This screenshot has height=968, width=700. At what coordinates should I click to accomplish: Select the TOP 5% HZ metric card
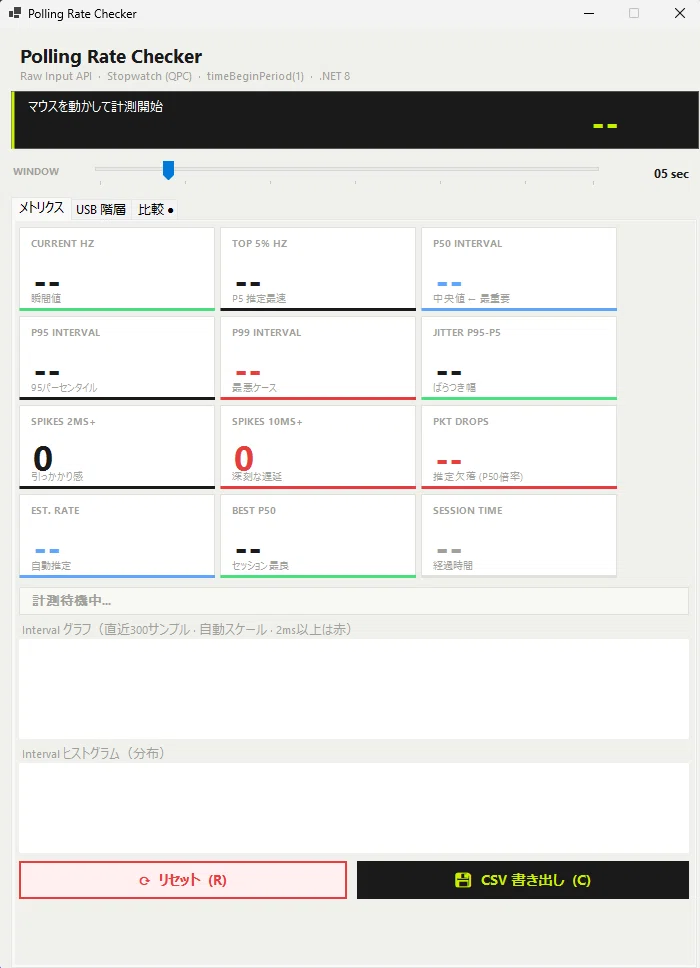[318, 269]
